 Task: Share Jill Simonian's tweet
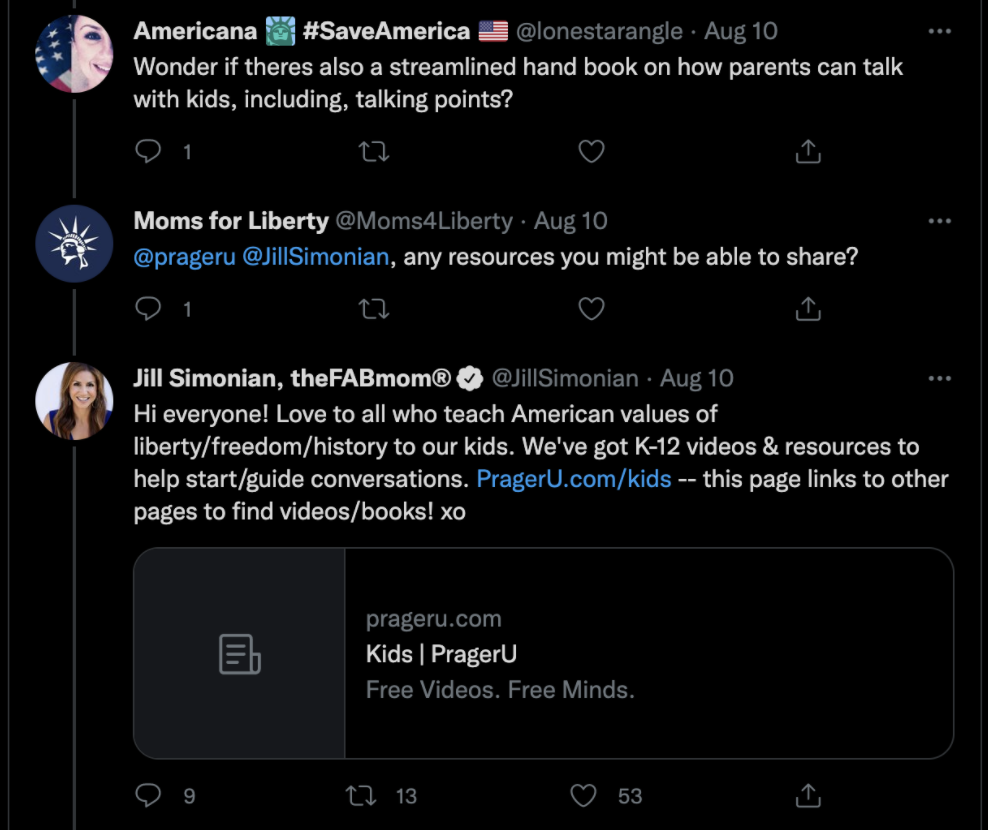pyautogui.click(x=808, y=795)
